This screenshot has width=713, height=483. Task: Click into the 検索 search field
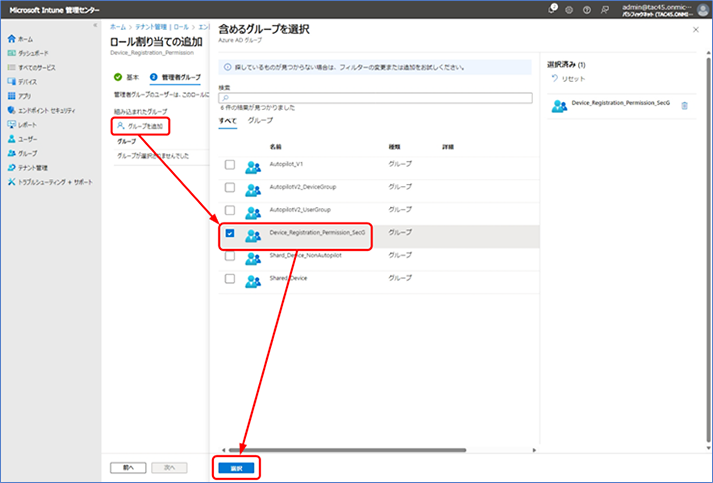pos(375,98)
